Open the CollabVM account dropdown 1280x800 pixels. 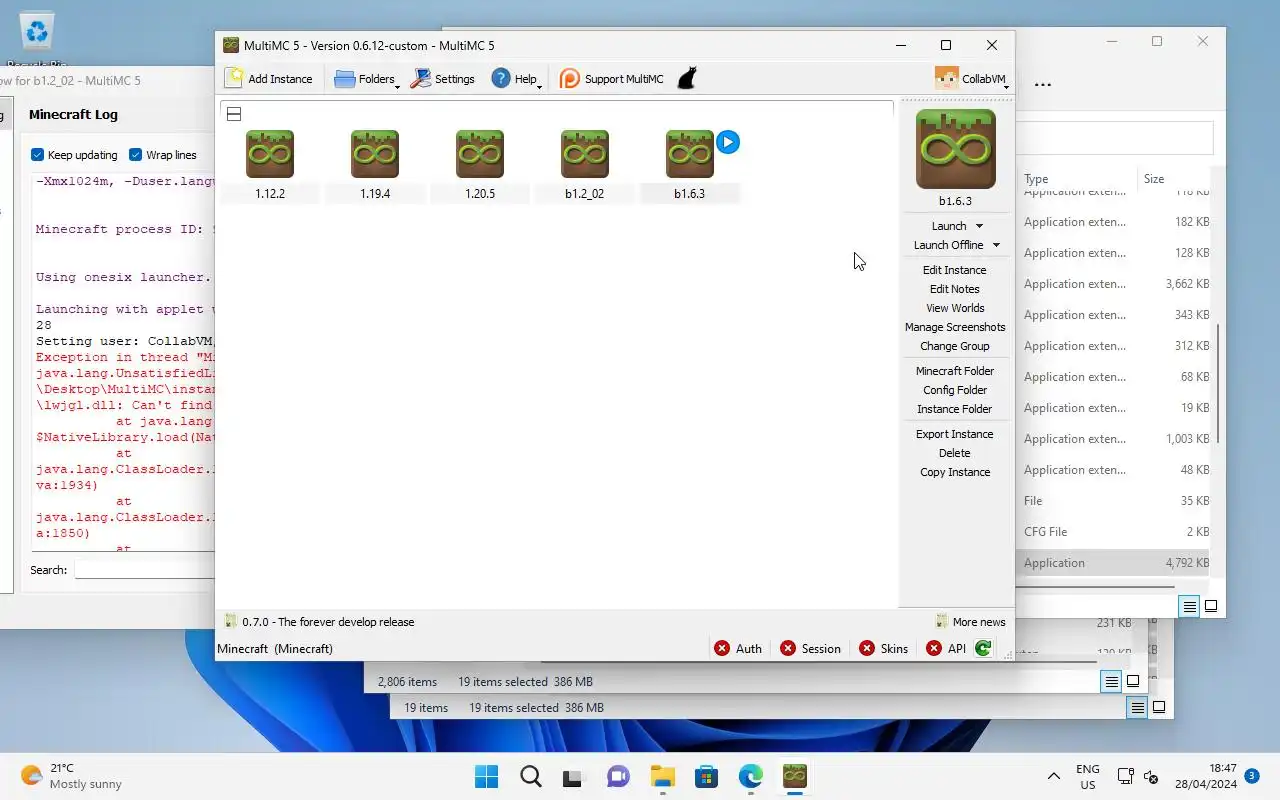[x=971, y=79]
